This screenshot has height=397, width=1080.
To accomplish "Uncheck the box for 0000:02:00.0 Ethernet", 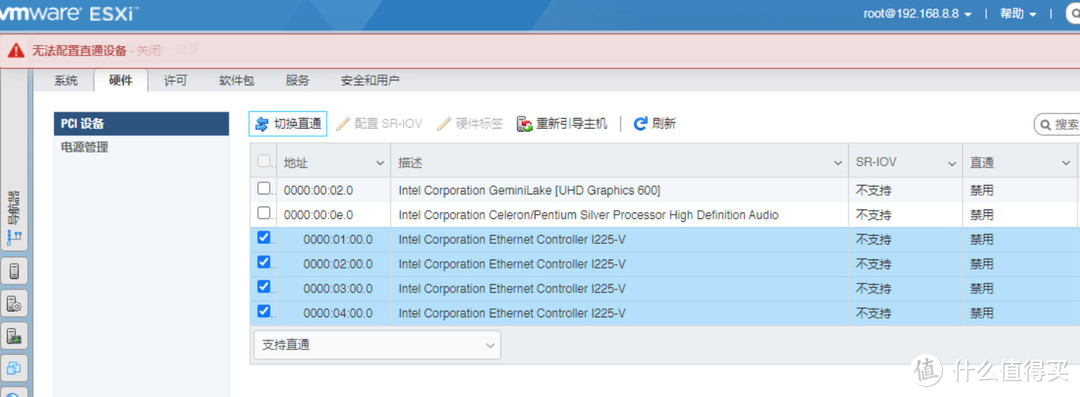I will [x=264, y=263].
